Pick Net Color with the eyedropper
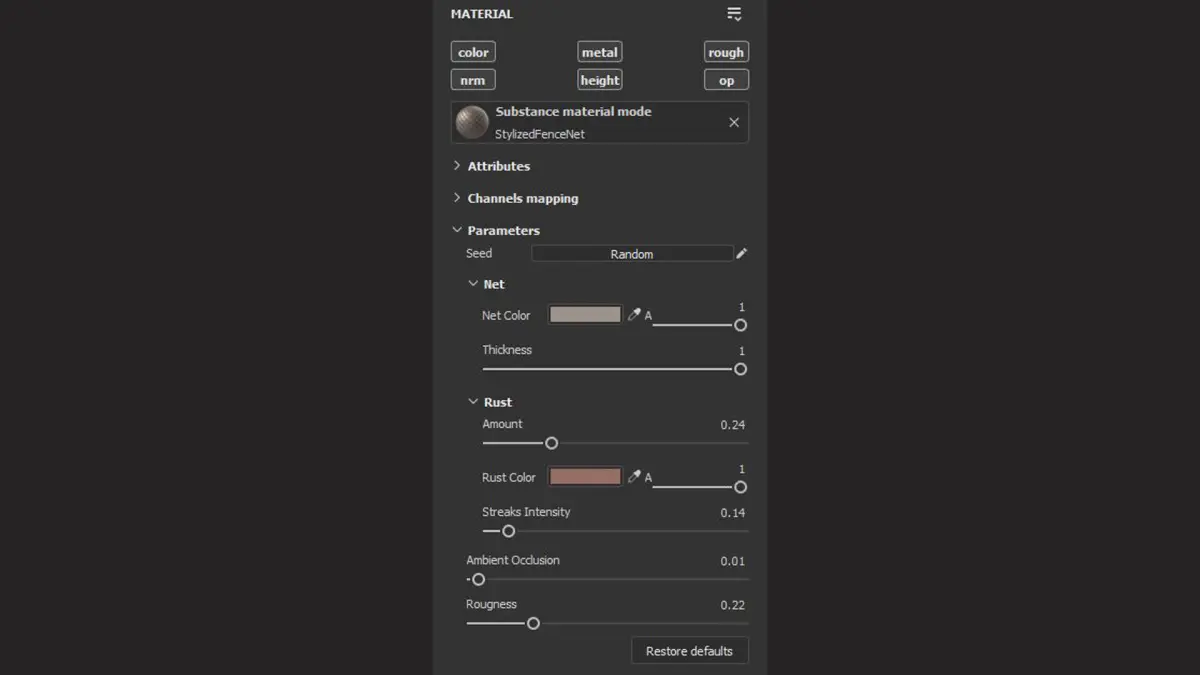This screenshot has height=675, width=1200. coord(634,315)
